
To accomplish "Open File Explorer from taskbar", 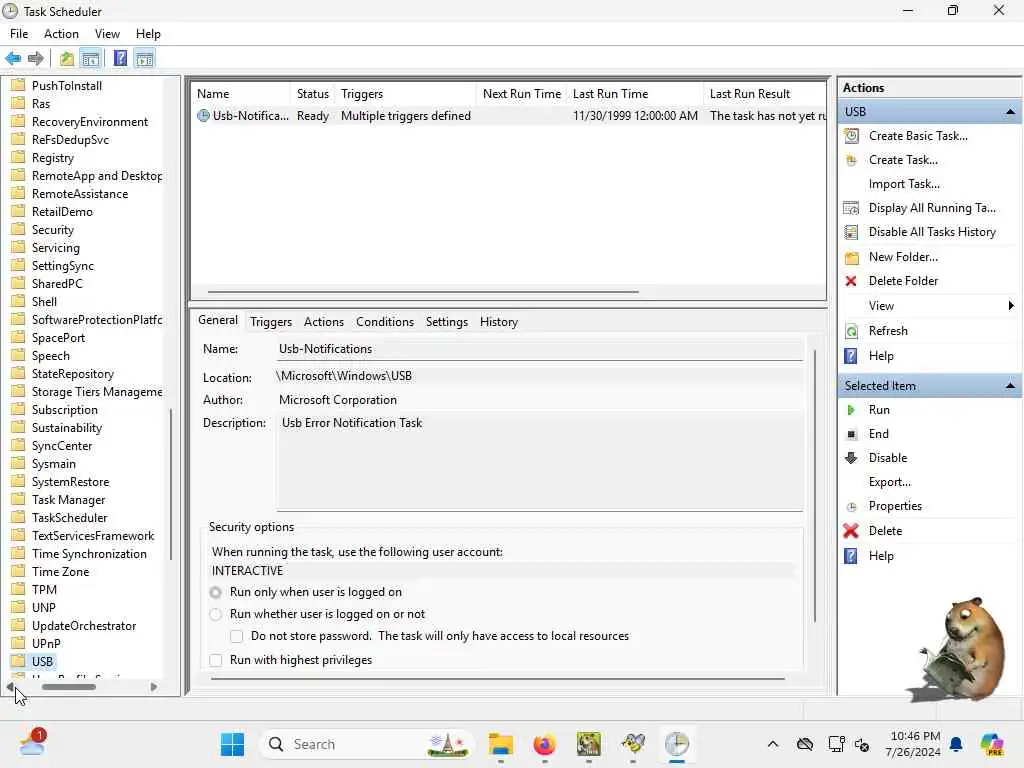I will point(501,744).
